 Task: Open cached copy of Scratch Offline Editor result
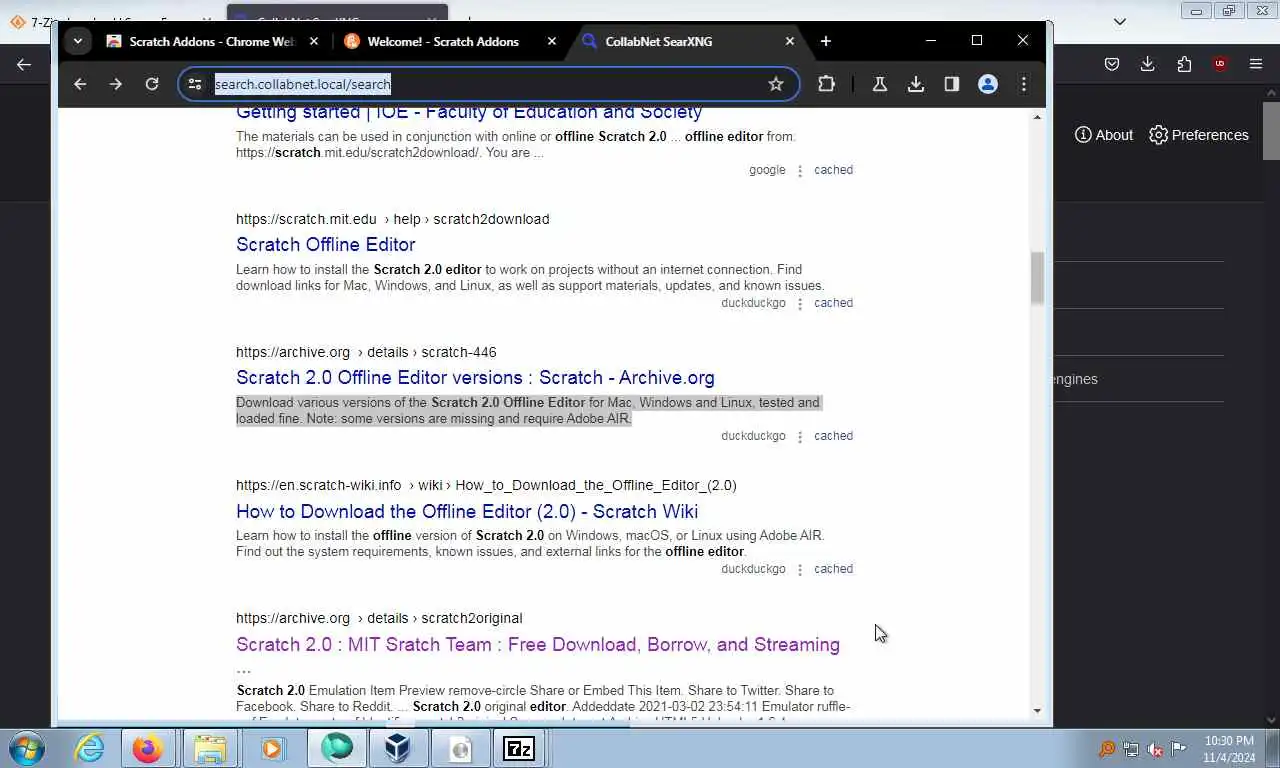[833, 303]
